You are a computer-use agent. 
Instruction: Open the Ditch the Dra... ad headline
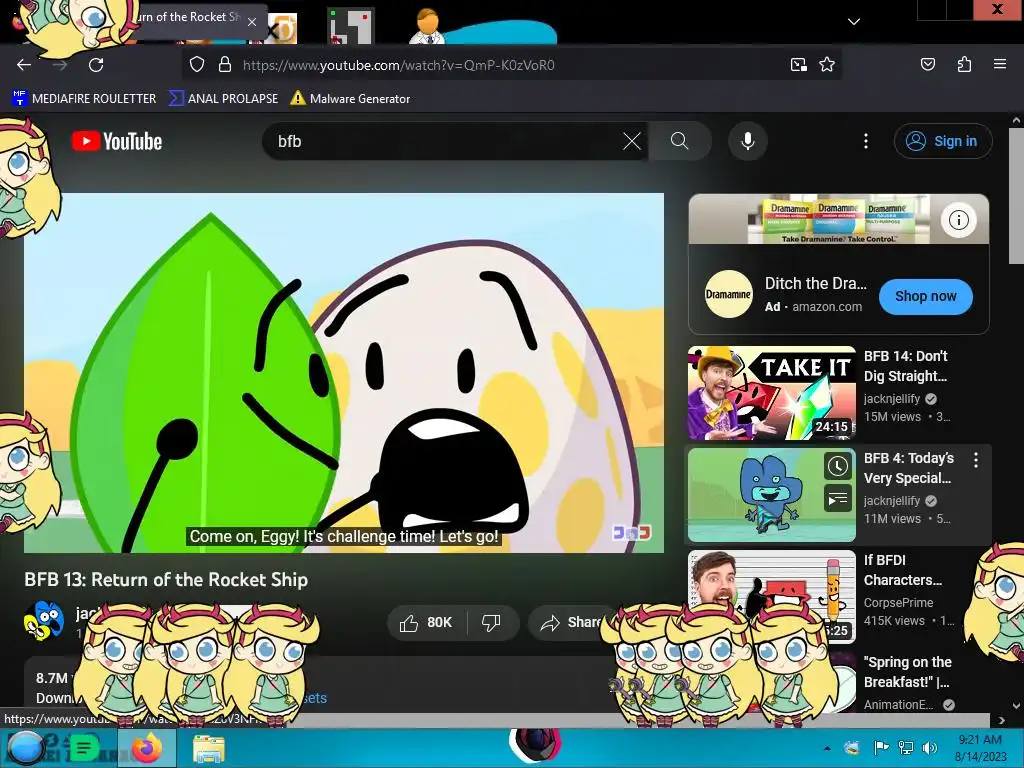tap(816, 283)
